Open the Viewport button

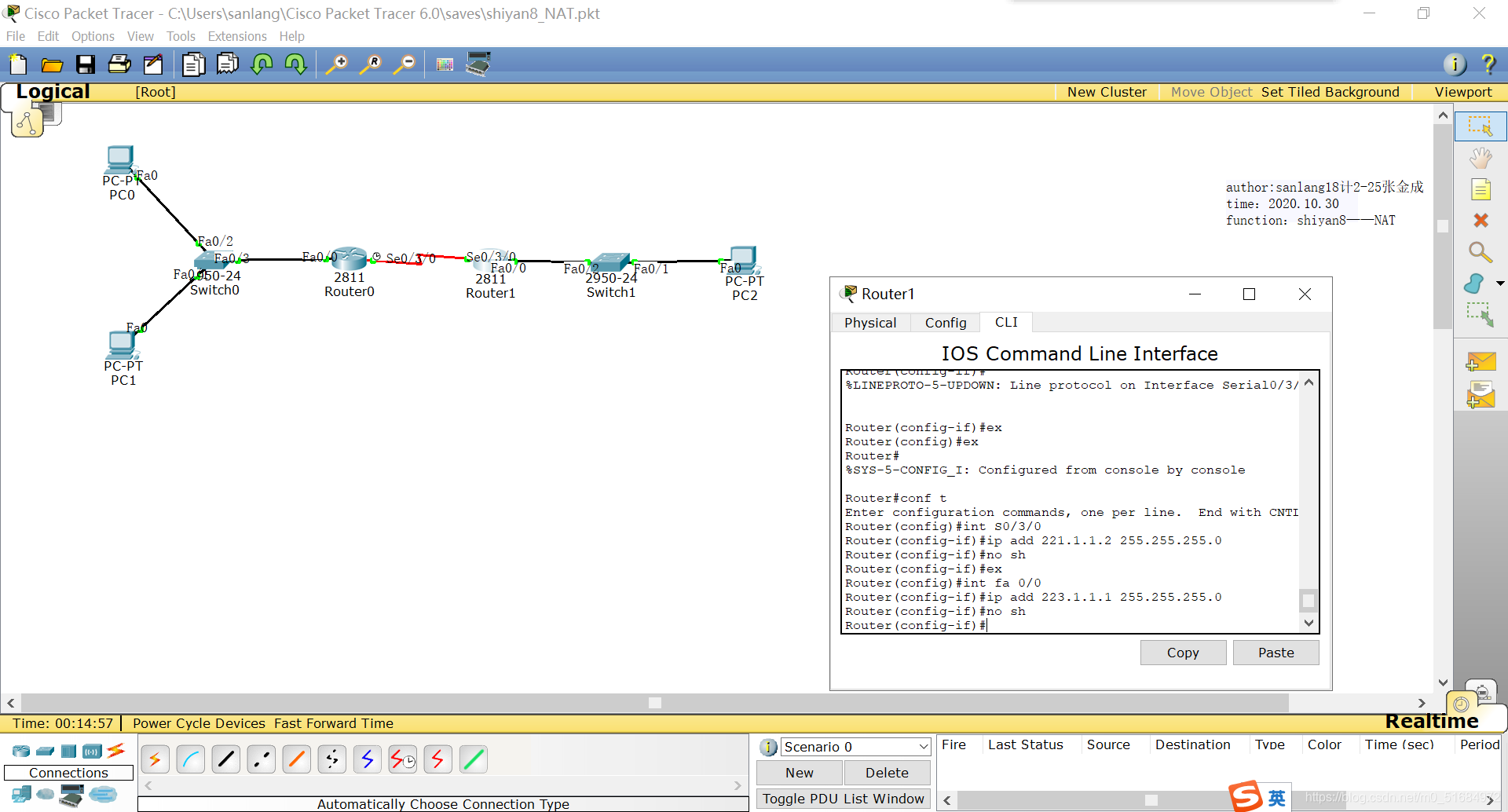(1463, 92)
